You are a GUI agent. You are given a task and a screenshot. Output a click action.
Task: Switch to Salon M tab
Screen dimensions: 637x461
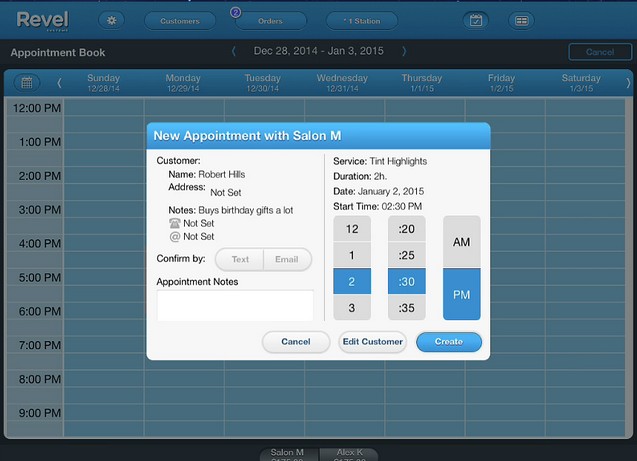coord(289,455)
